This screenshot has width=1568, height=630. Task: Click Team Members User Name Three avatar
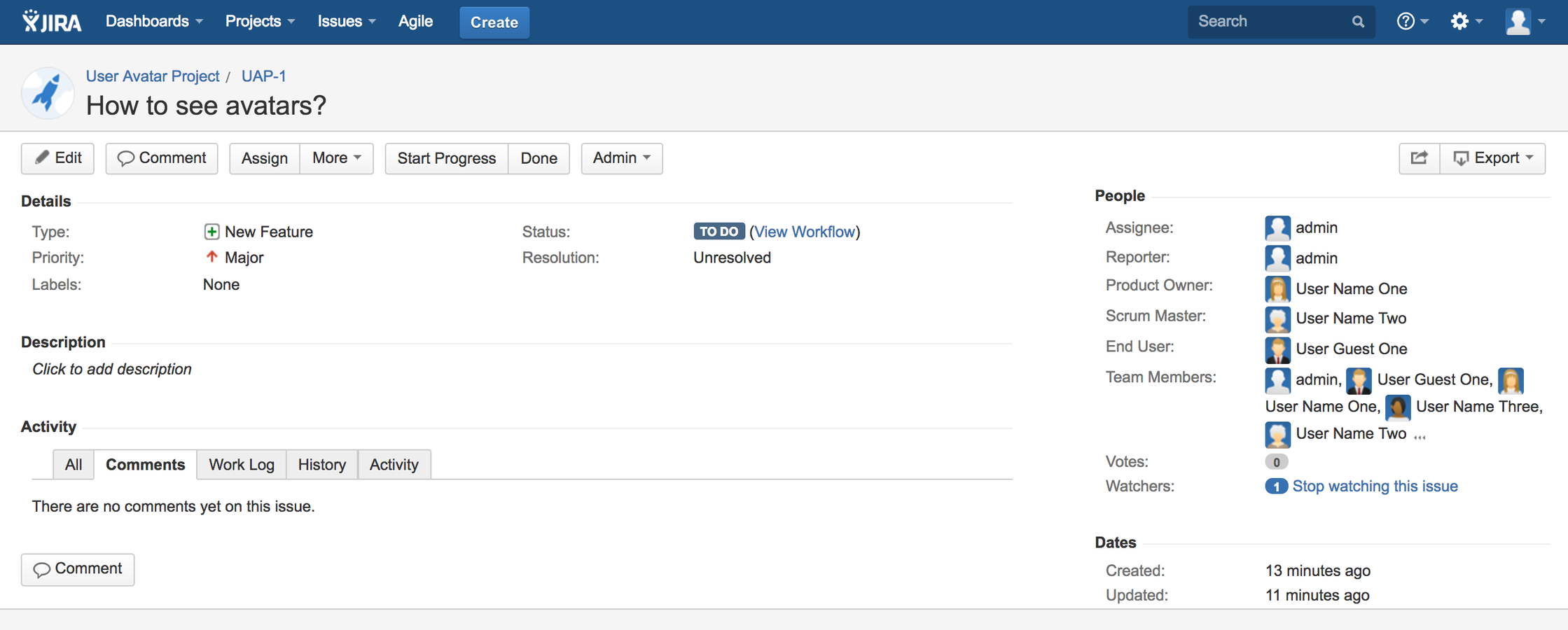click(1398, 407)
